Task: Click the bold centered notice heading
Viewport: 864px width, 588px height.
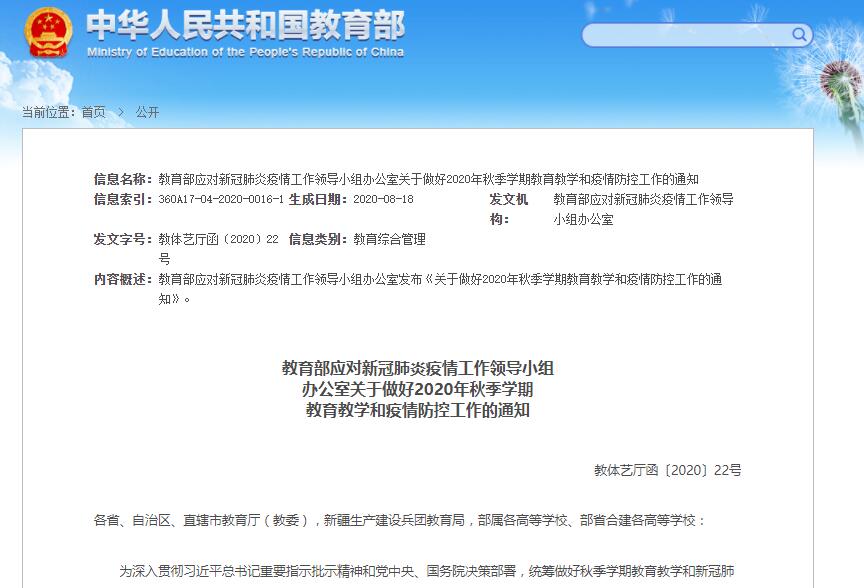Action: tap(417, 389)
